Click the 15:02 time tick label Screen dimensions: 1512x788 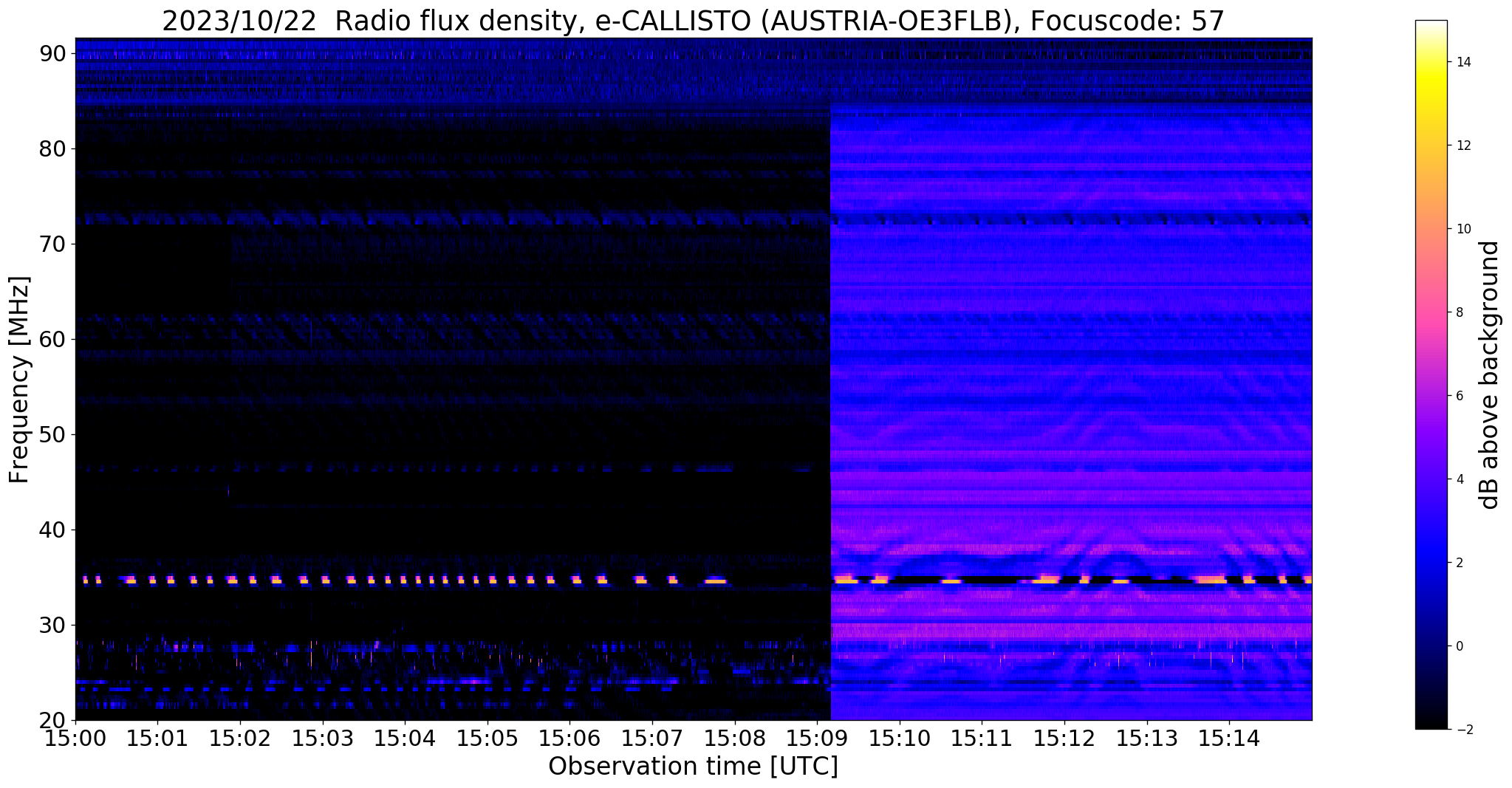(x=240, y=737)
